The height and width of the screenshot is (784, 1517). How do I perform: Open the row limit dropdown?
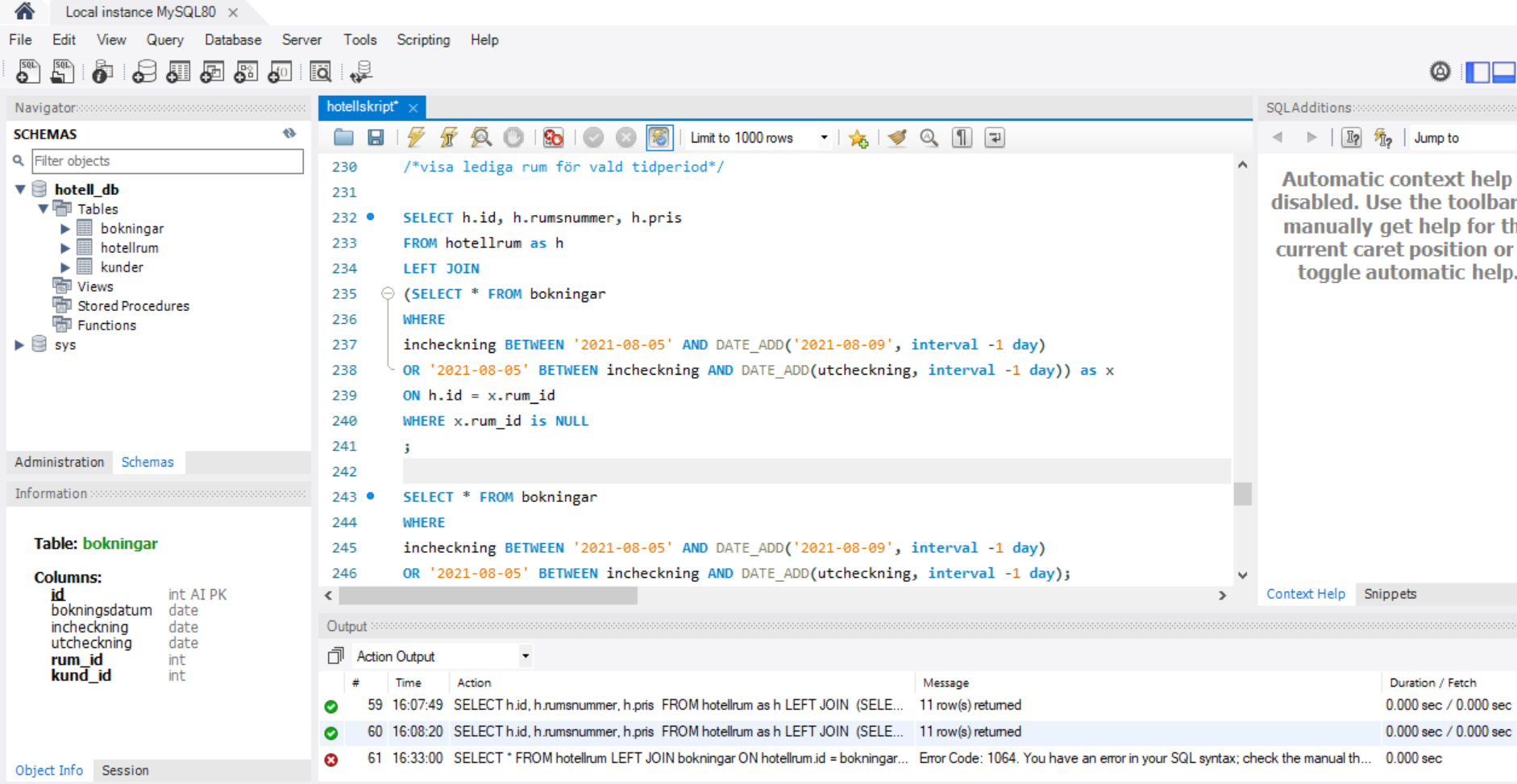tap(824, 138)
